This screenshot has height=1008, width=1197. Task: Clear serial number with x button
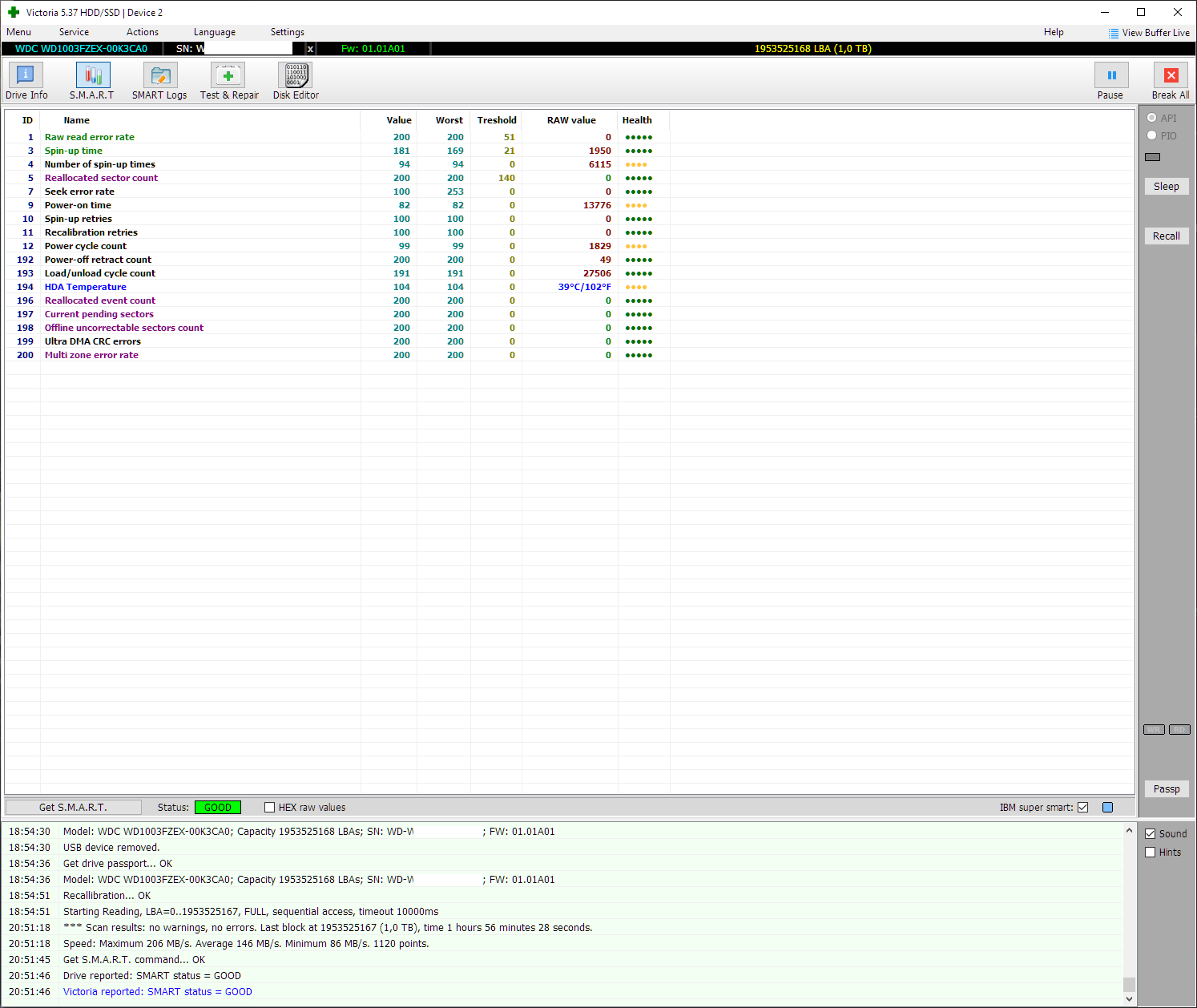point(310,49)
